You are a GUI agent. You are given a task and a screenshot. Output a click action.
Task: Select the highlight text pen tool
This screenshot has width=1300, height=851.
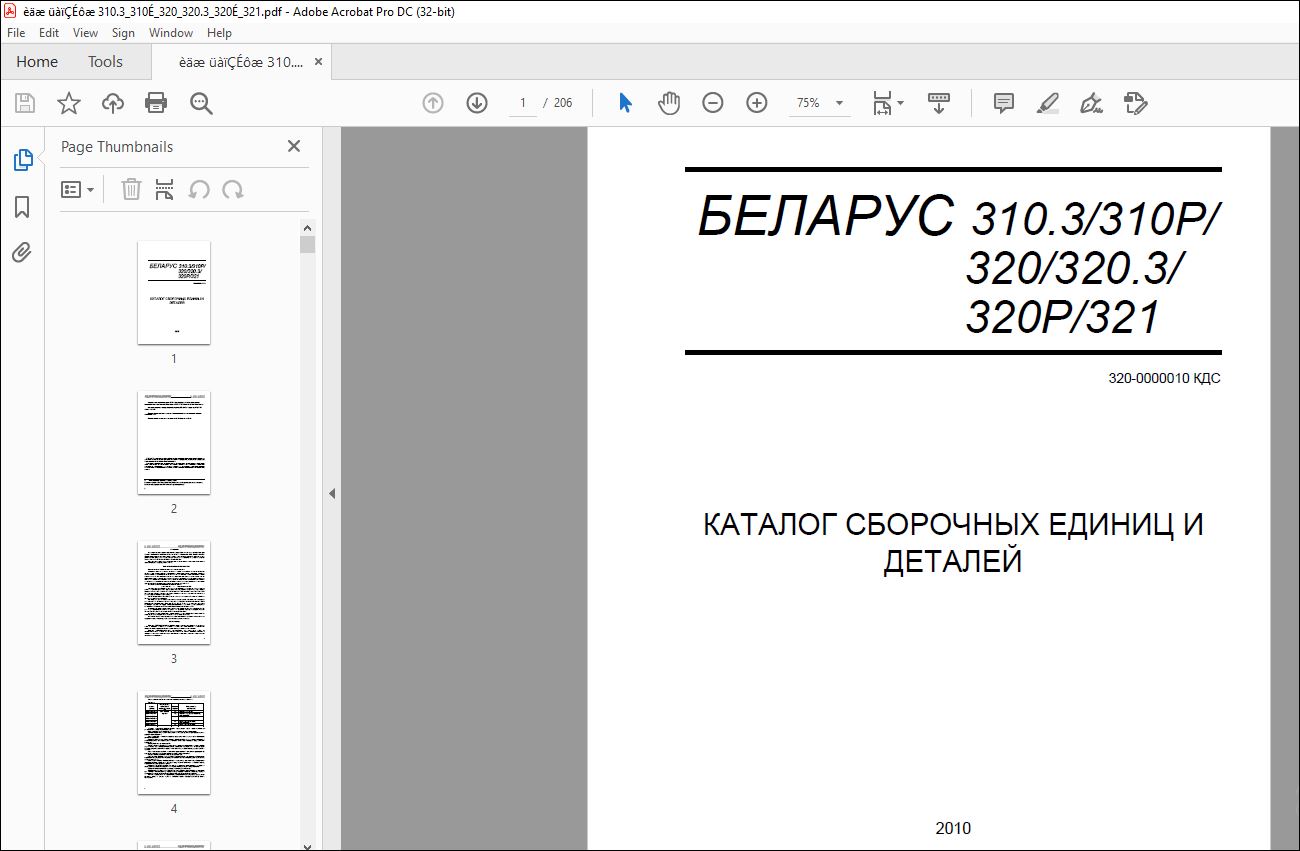tap(1047, 103)
